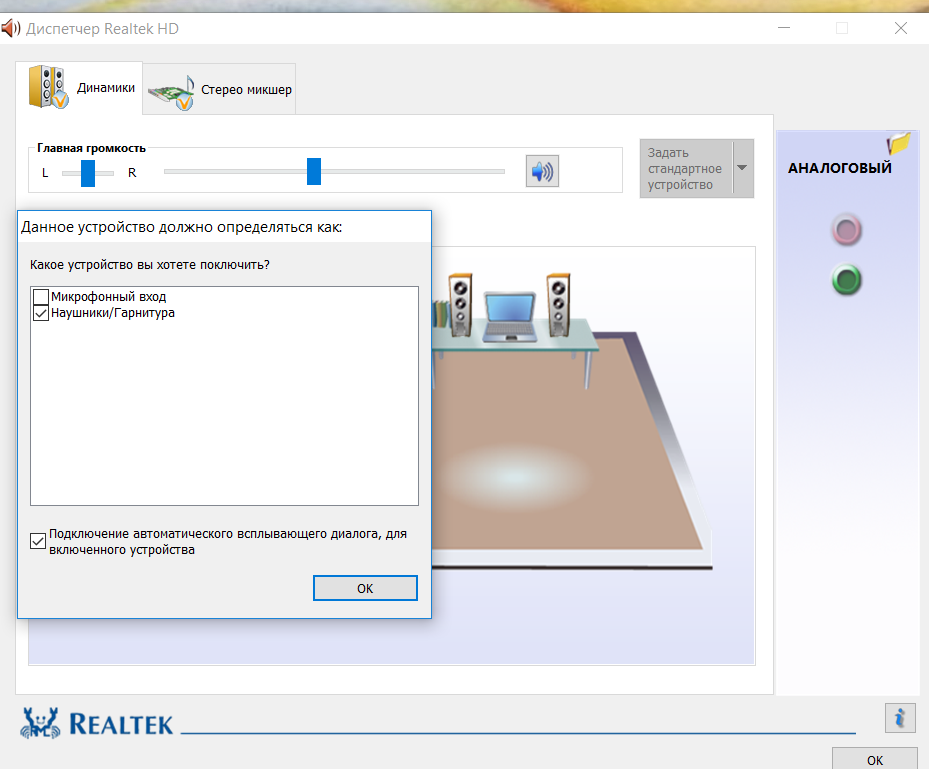Click the dialog title Данное устройство должно определяться как:
The height and width of the screenshot is (769, 929).
(x=181, y=227)
